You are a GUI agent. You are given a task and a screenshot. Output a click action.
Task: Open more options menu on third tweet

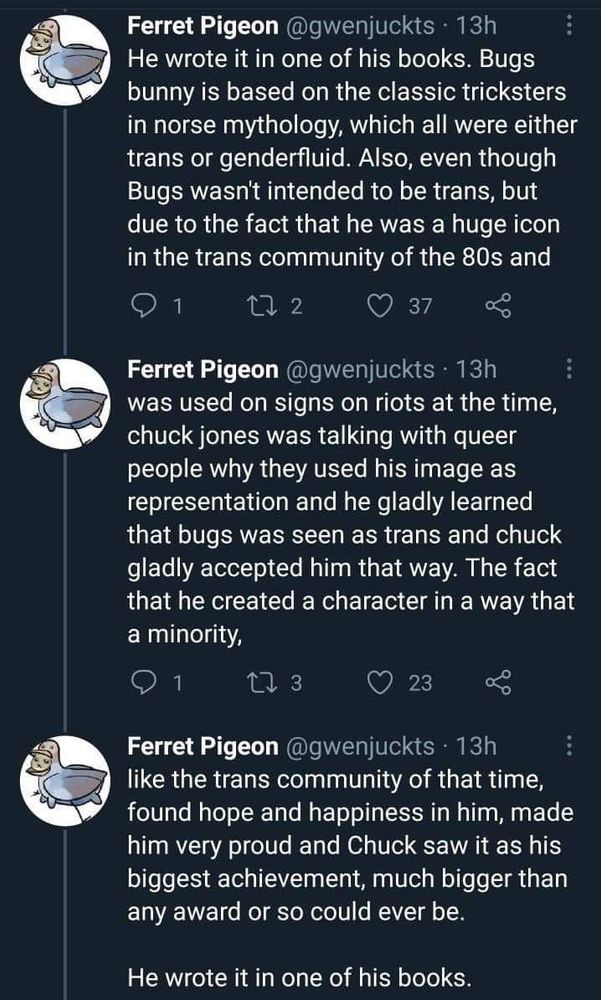pyautogui.click(x=569, y=745)
